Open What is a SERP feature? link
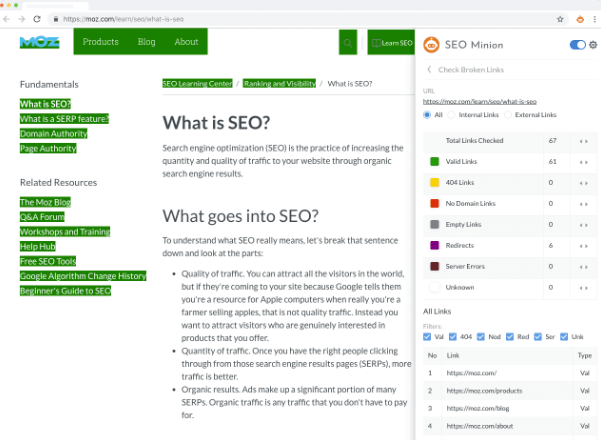This screenshot has width=601, height=440. coord(64,119)
